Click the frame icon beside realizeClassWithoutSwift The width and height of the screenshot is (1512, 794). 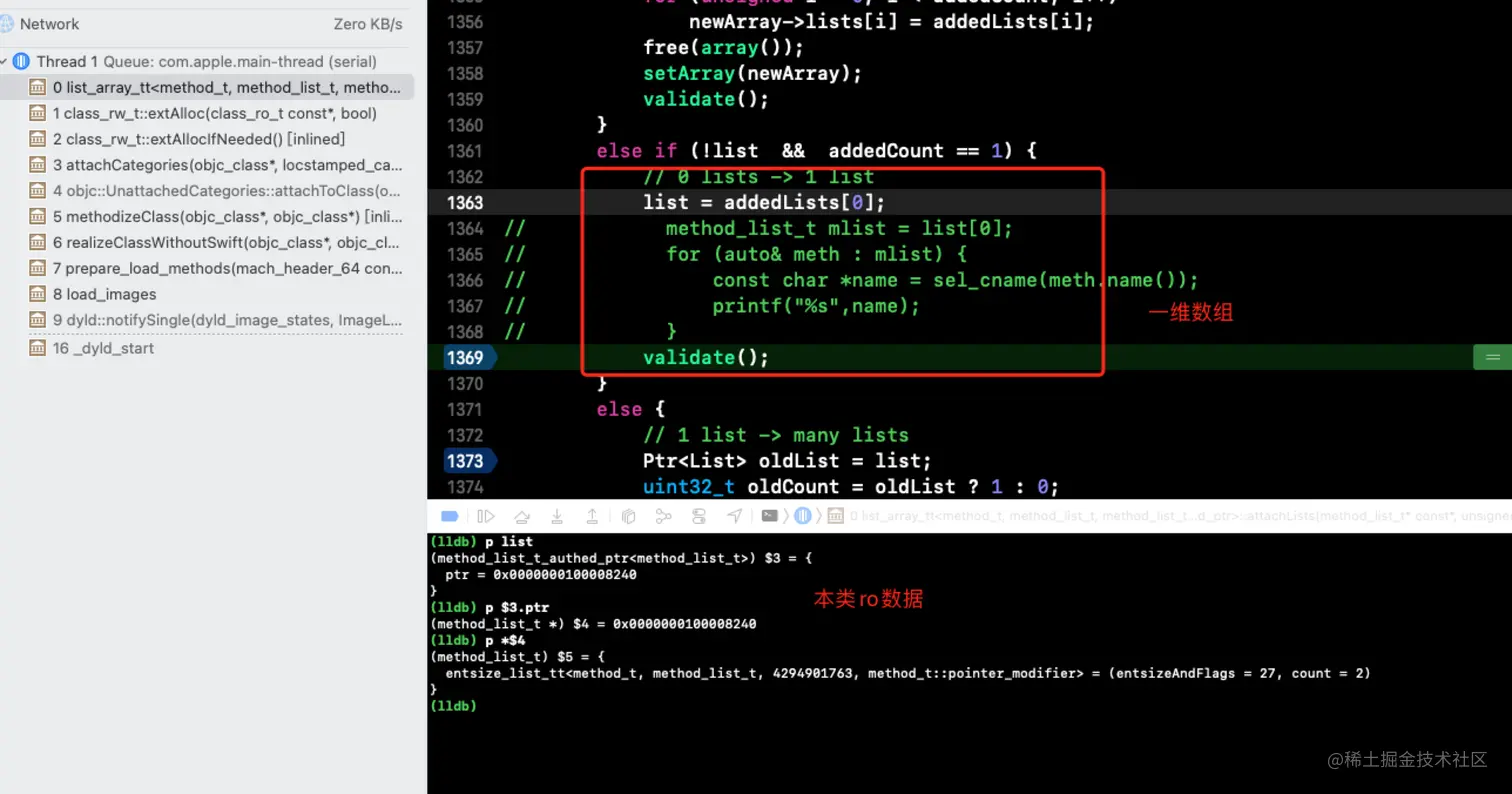tap(37, 243)
